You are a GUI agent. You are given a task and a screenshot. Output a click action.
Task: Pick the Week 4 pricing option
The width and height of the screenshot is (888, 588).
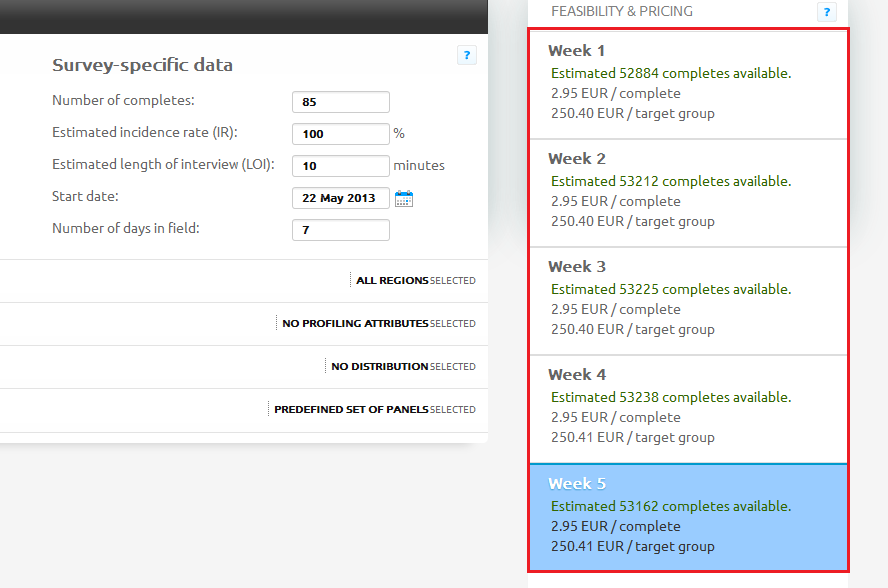point(688,408)
